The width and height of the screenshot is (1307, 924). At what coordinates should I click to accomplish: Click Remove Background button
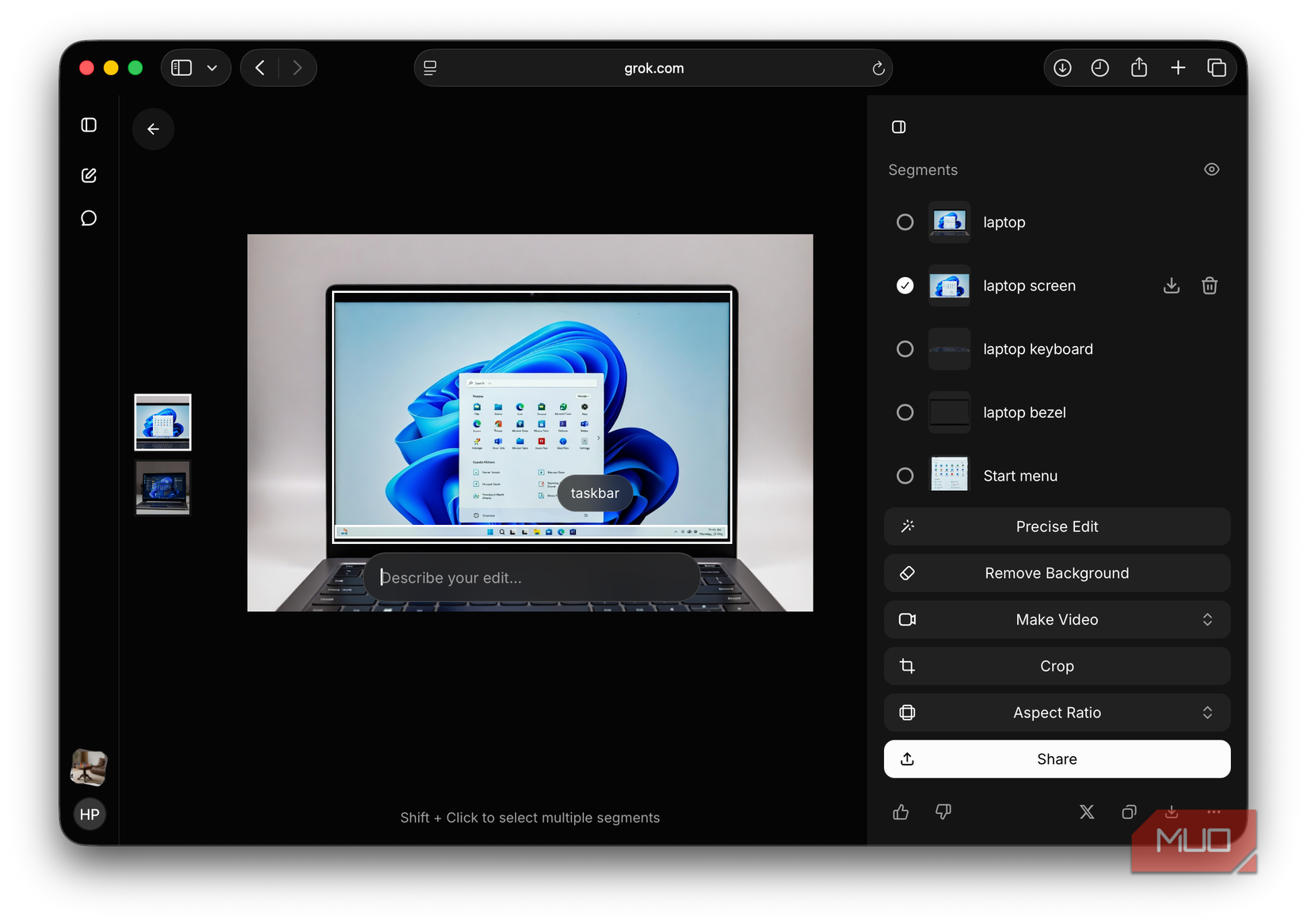(1057, 573)
